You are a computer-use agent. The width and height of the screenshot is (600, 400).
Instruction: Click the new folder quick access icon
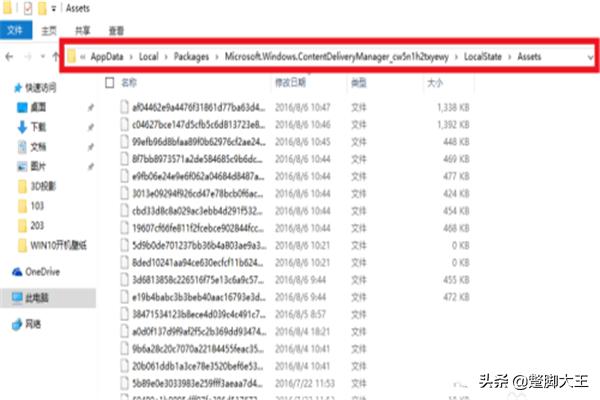[42, 8]
